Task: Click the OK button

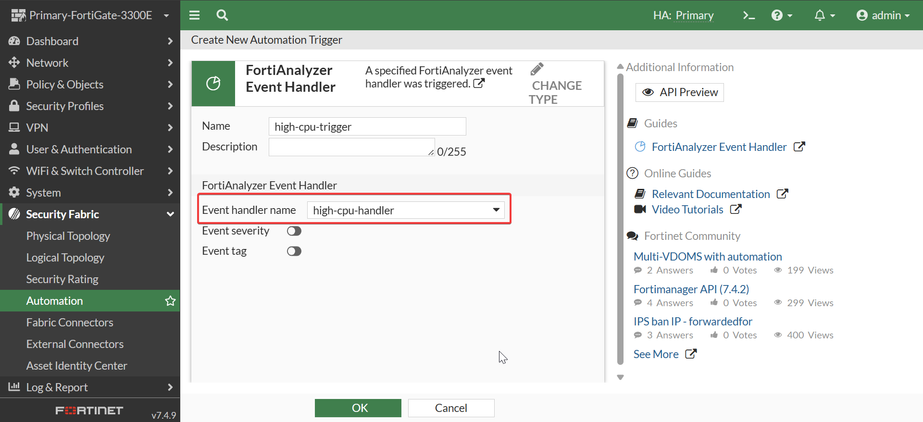Action: click(x=358, y=408)
